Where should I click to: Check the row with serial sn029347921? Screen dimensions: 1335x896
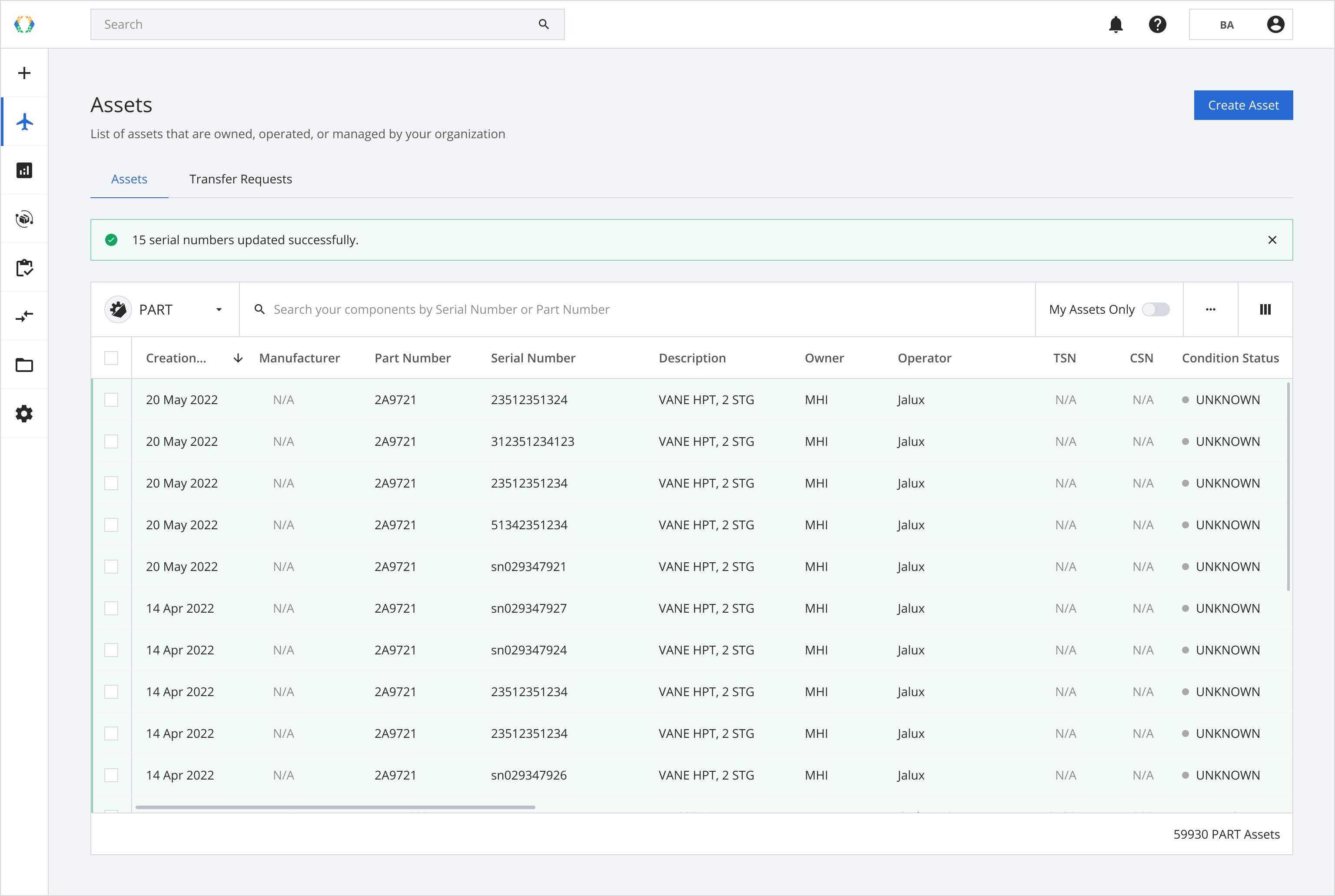coord(111,567)
